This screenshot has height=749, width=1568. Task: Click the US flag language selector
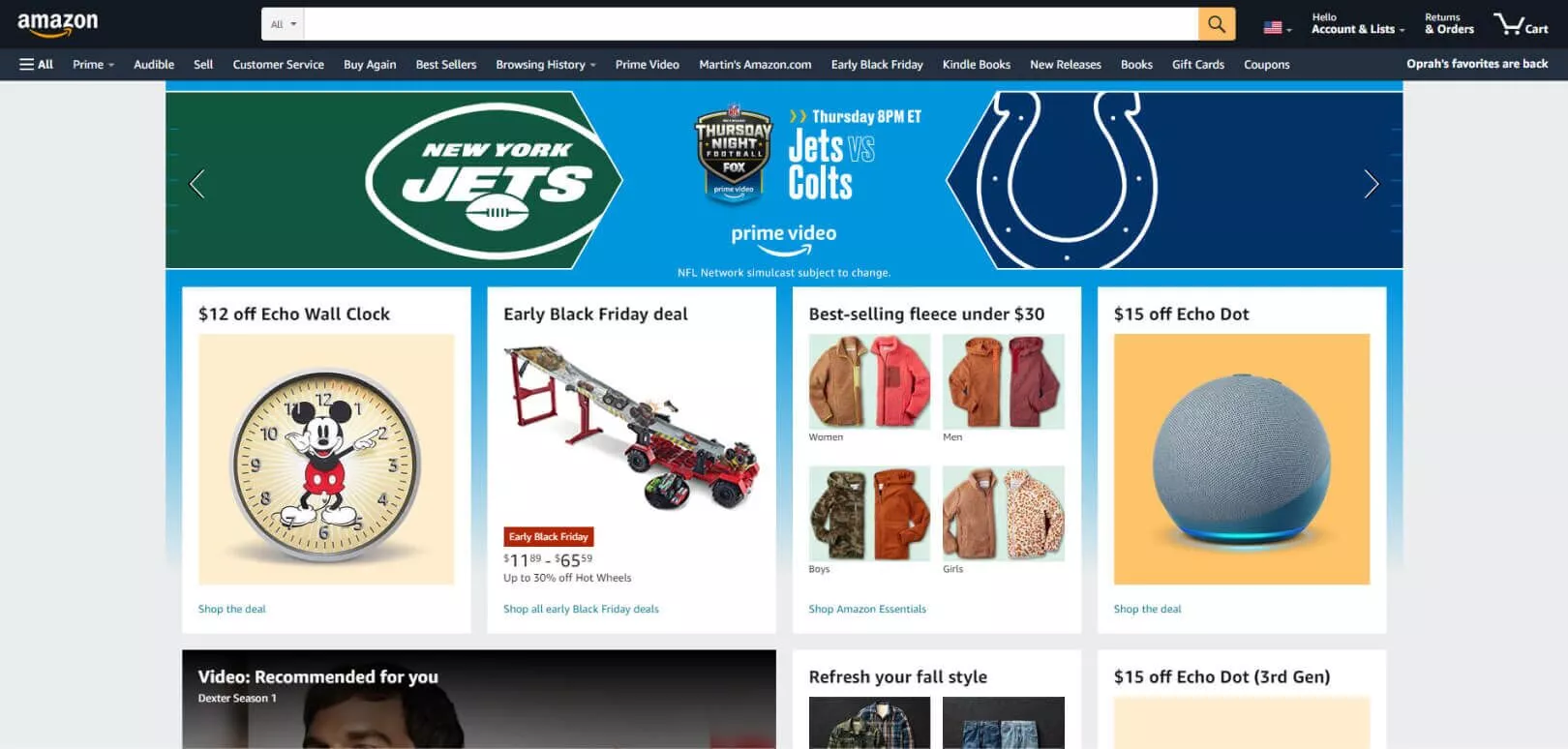1278,28
